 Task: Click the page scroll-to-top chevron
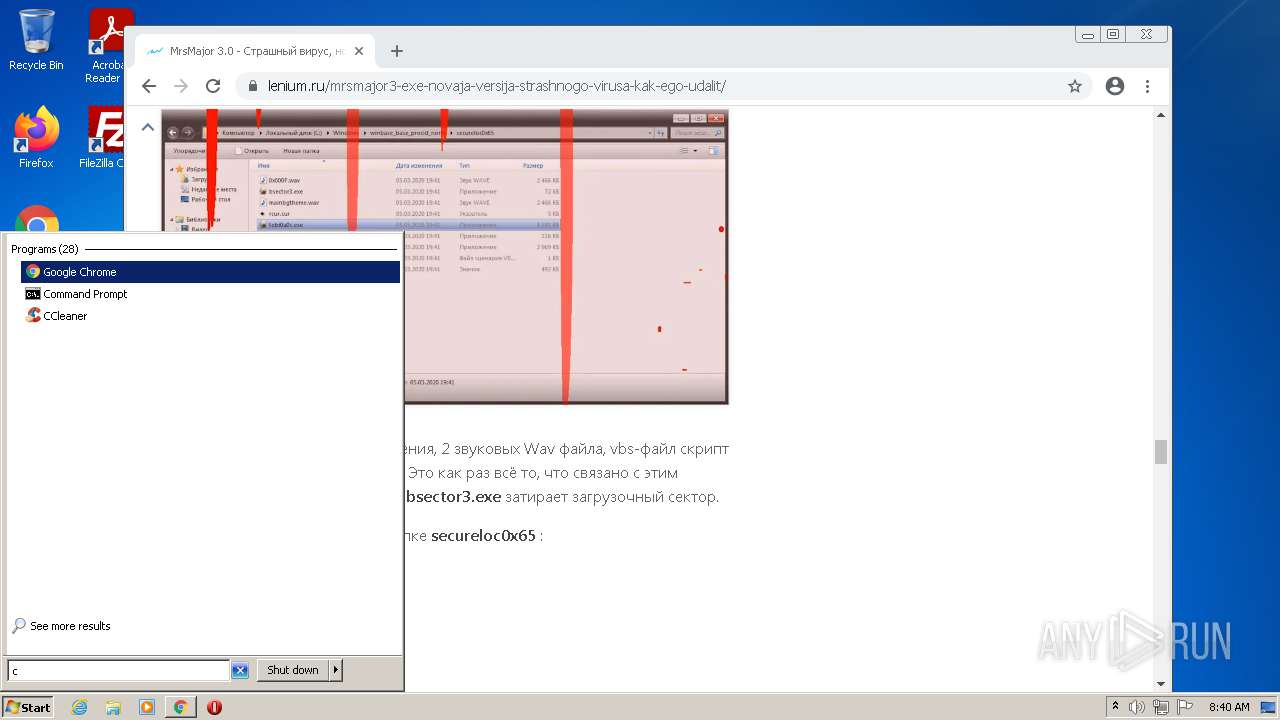(x=147, y=127)
